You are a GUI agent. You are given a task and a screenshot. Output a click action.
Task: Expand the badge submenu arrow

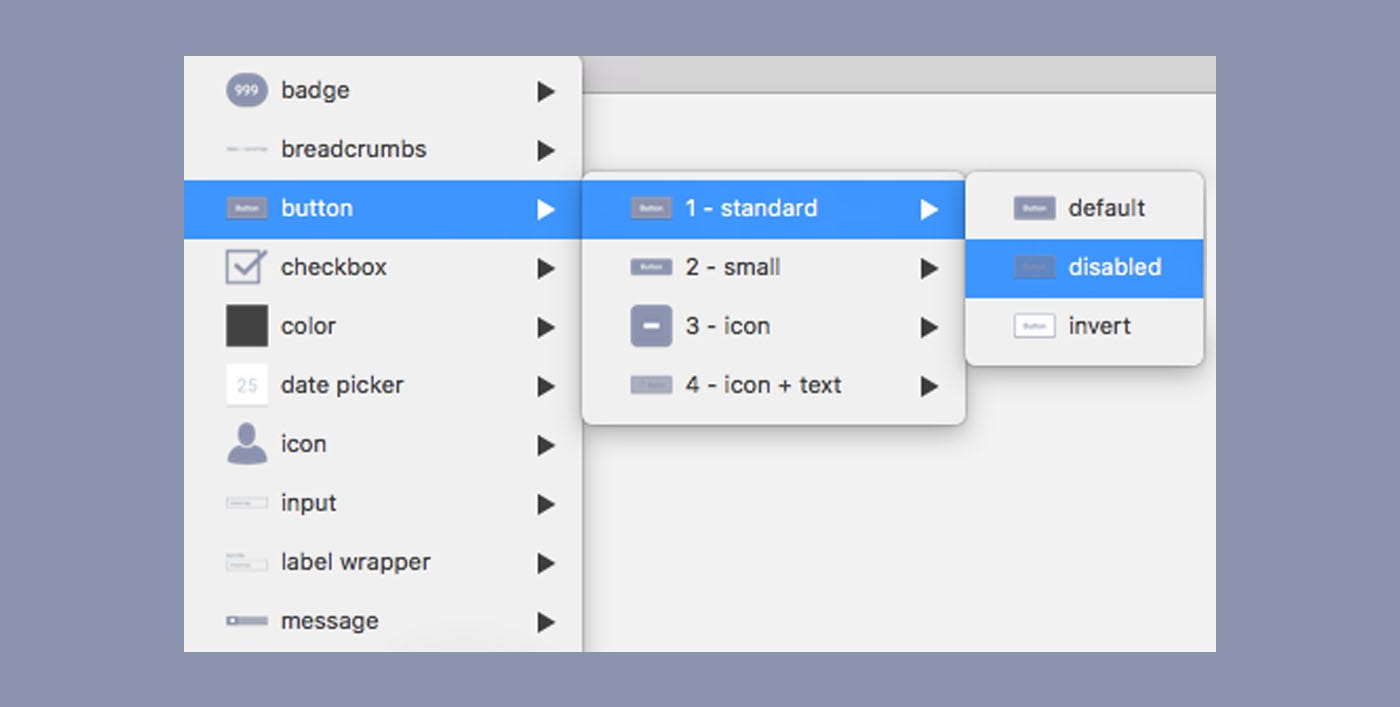click(x=546, y=90)
